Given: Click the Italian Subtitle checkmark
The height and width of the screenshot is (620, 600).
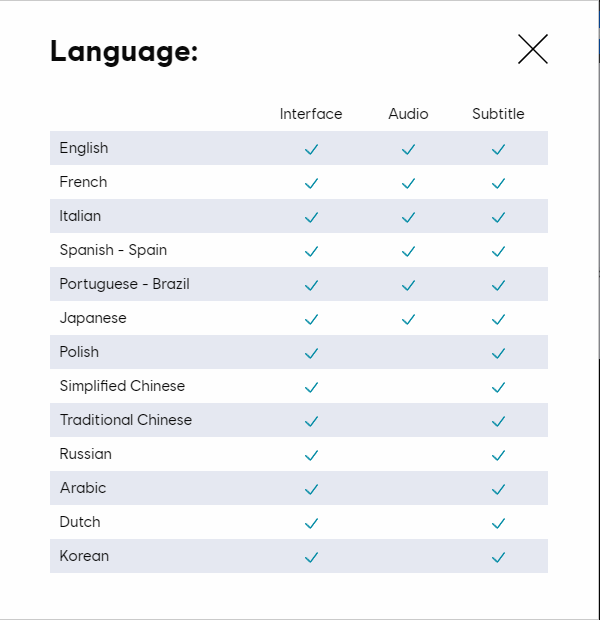Looking at the screenshot, I should [x=498, y=217].
